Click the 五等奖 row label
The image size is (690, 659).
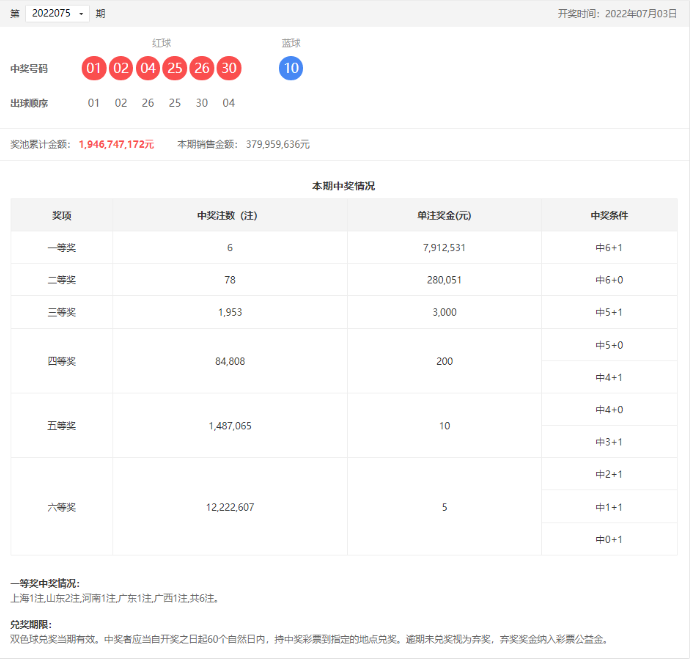click(62, 426)
